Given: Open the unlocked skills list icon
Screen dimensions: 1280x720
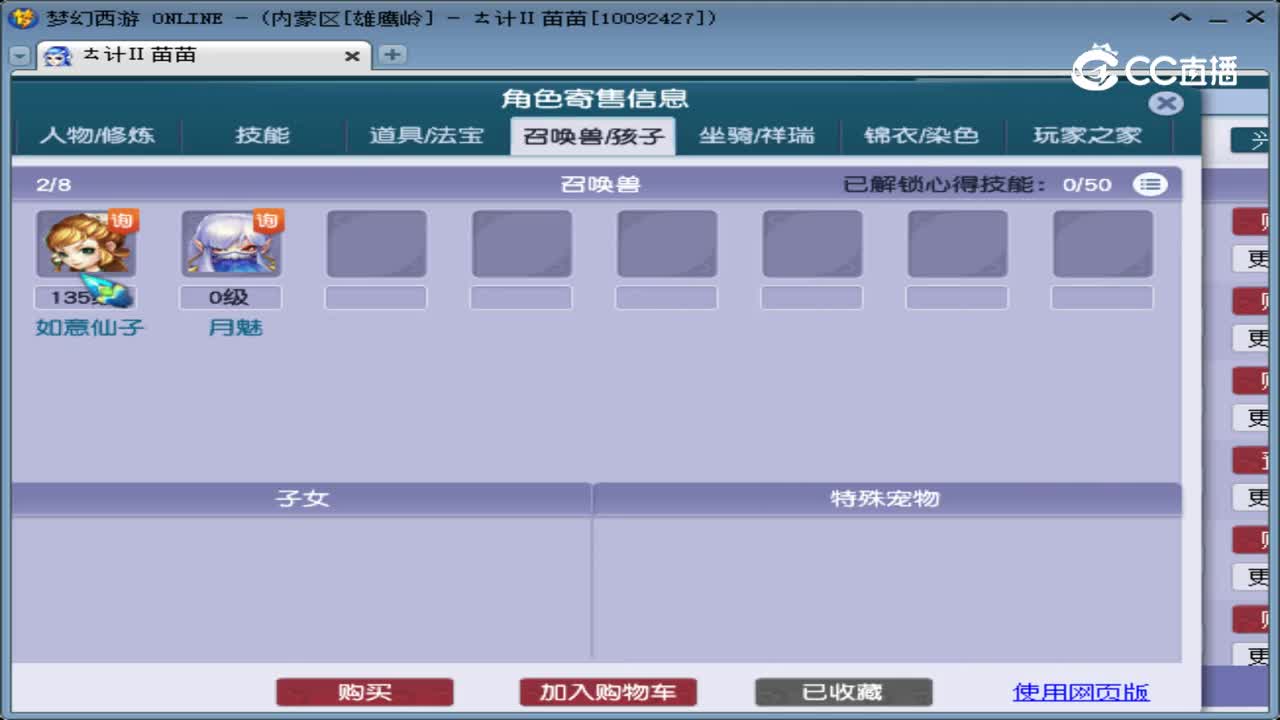Looking at the screenshot, I should pos(1150,184).
